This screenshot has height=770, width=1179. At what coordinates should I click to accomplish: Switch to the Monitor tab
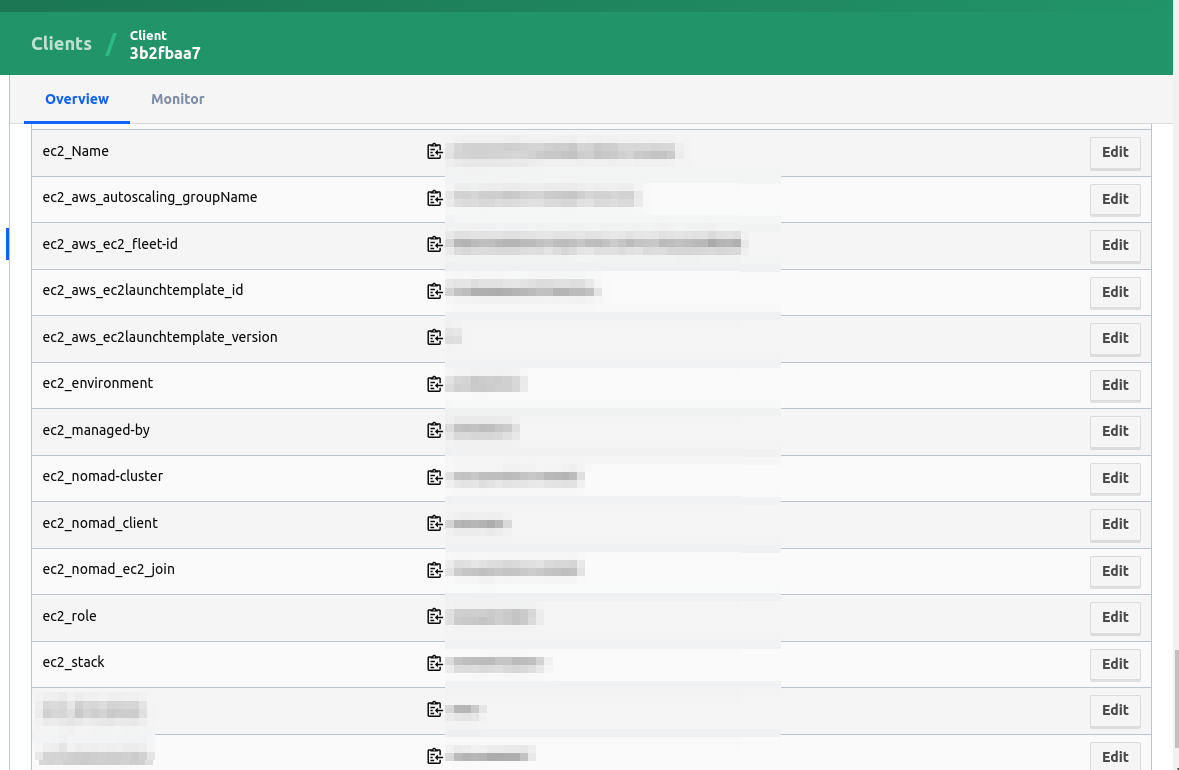point(177,99)
